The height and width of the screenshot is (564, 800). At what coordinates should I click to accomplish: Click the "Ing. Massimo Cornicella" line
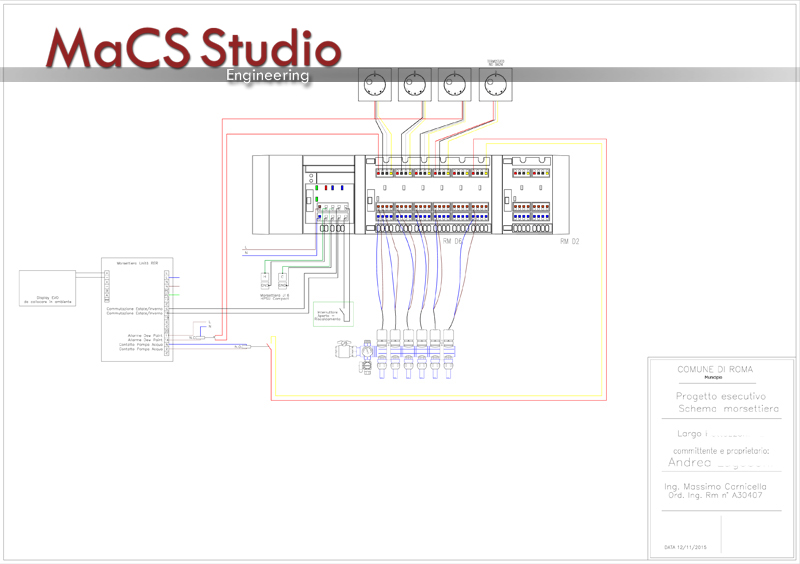point(715,486)
